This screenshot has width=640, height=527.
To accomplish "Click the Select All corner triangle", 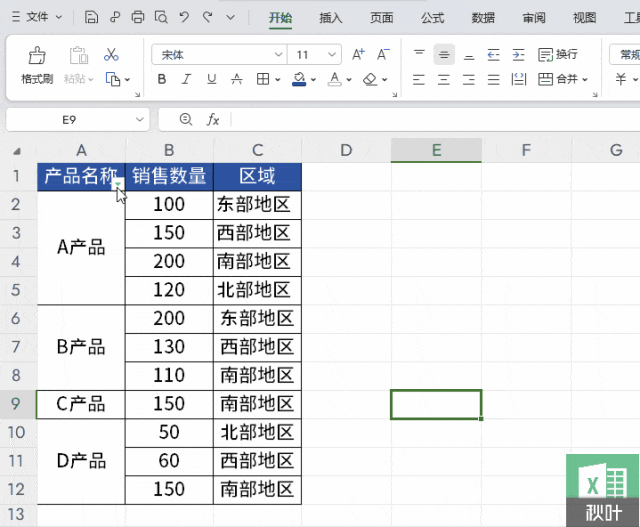I will coord(17,151).
